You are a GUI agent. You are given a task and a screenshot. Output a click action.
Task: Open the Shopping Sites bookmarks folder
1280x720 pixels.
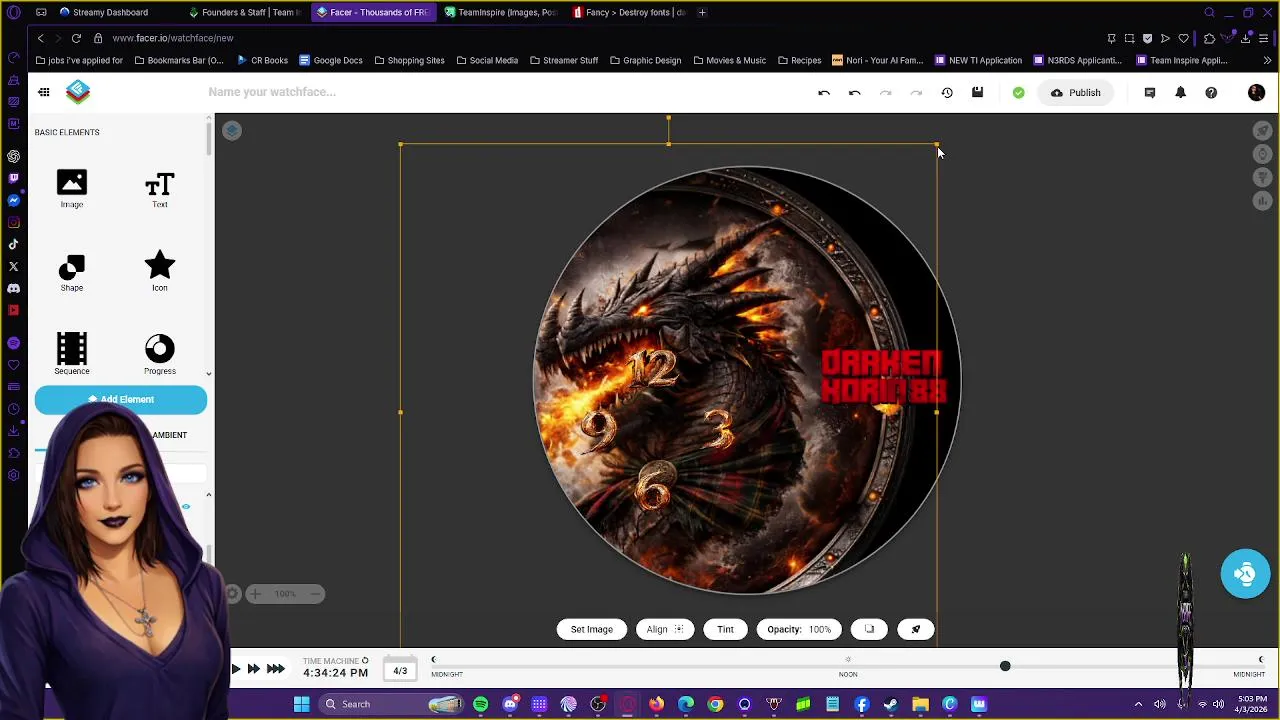(409, 60)
